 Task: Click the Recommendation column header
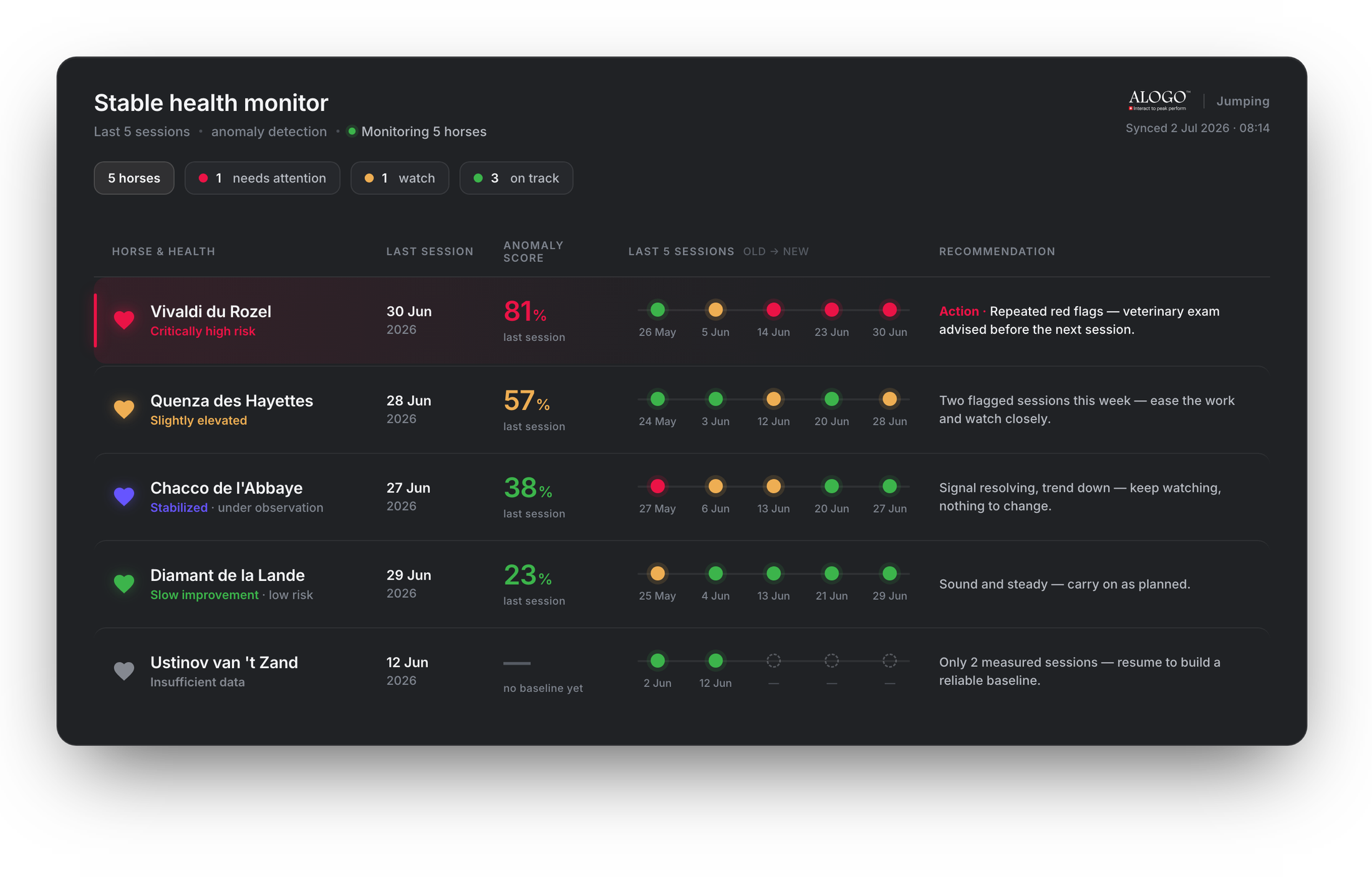point(997,251)
